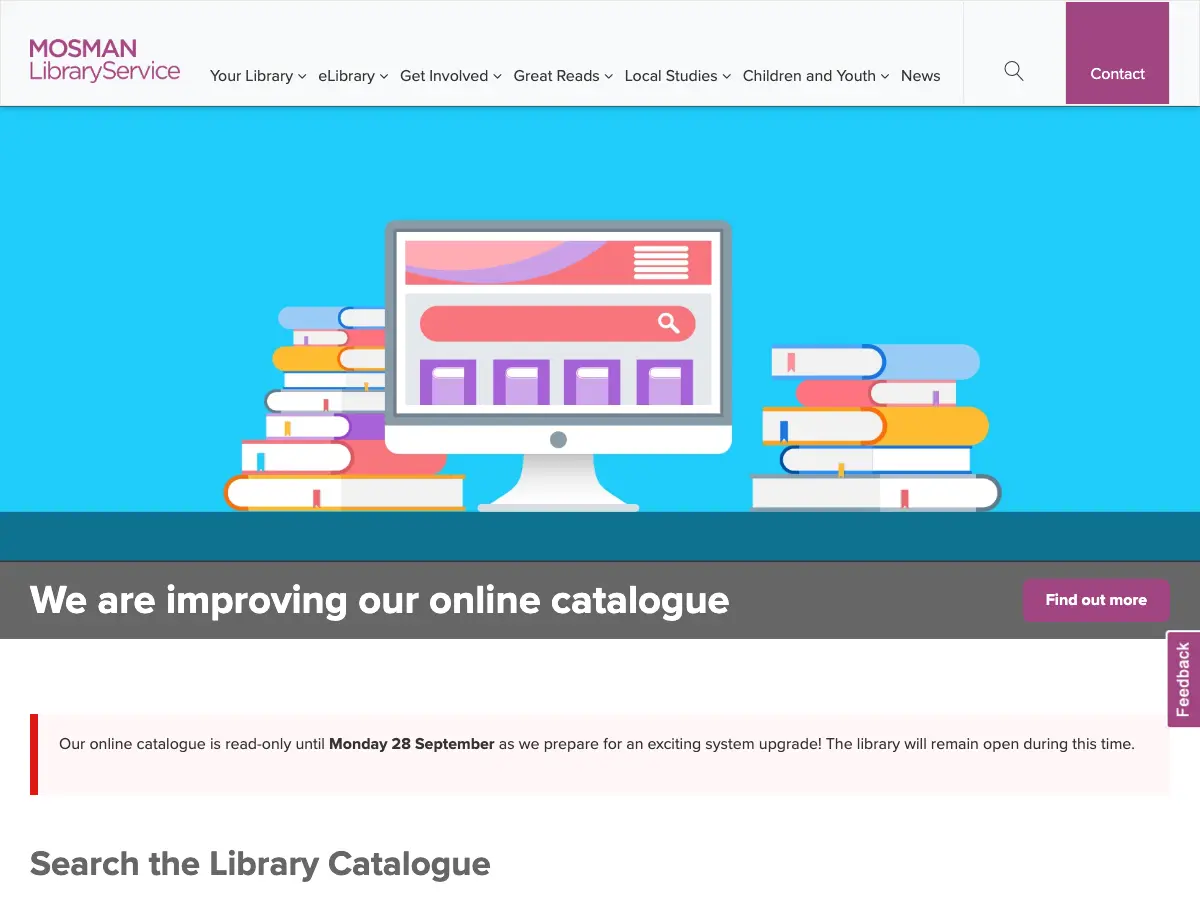This screenshot has width=1200, height=900.
Task: Click the Mosman Library Service logo
Action: (x=105, y=60)
